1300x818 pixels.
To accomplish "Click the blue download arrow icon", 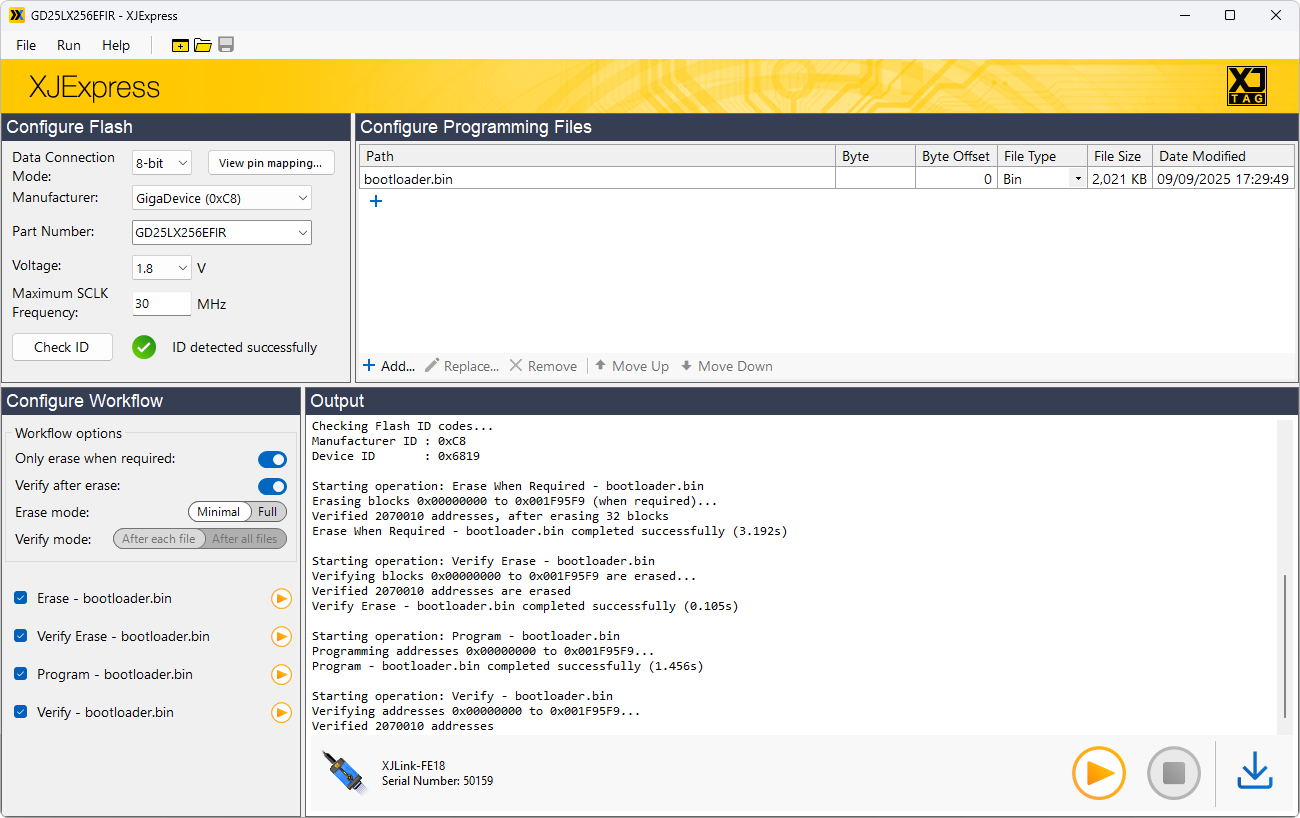I will tap(1254, 772).
